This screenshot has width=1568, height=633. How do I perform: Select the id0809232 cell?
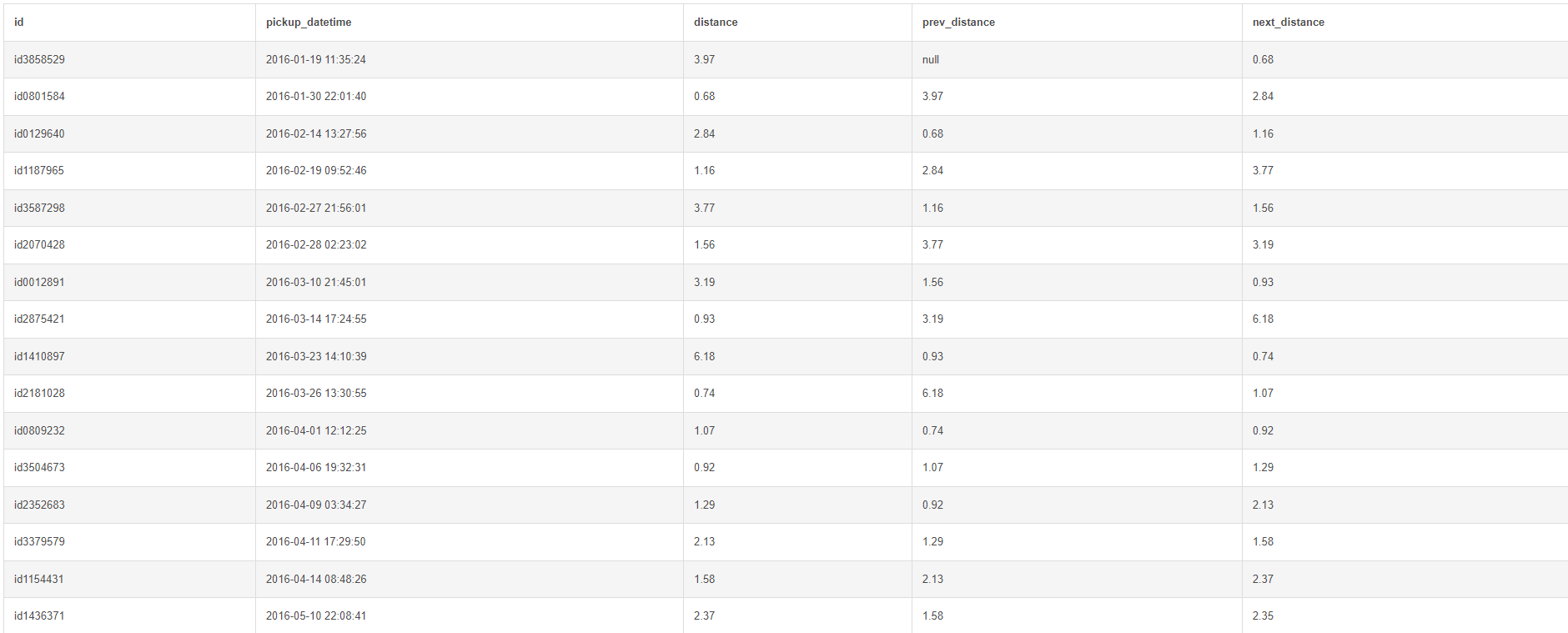click(39, 431)
